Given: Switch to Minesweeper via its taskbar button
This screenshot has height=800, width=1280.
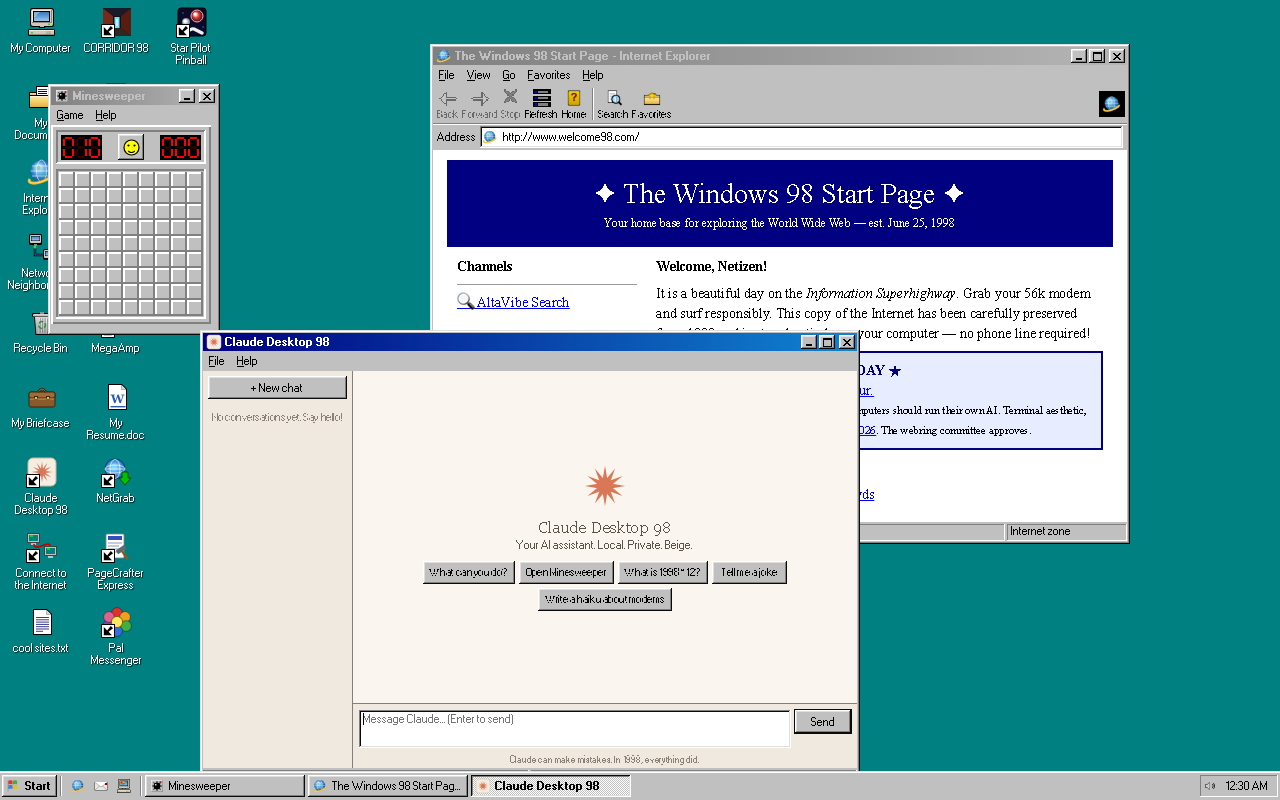Looking at the screenshot, I should point(224,786).
